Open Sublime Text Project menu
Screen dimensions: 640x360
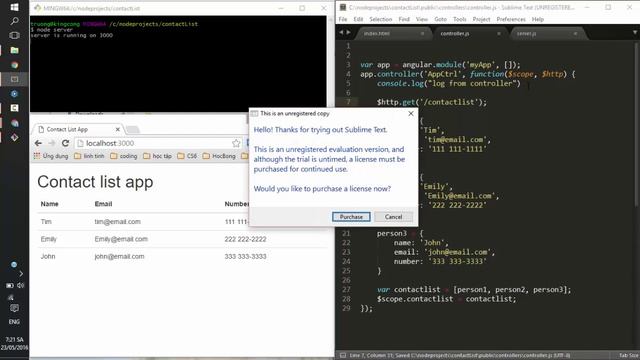[482, 19]
